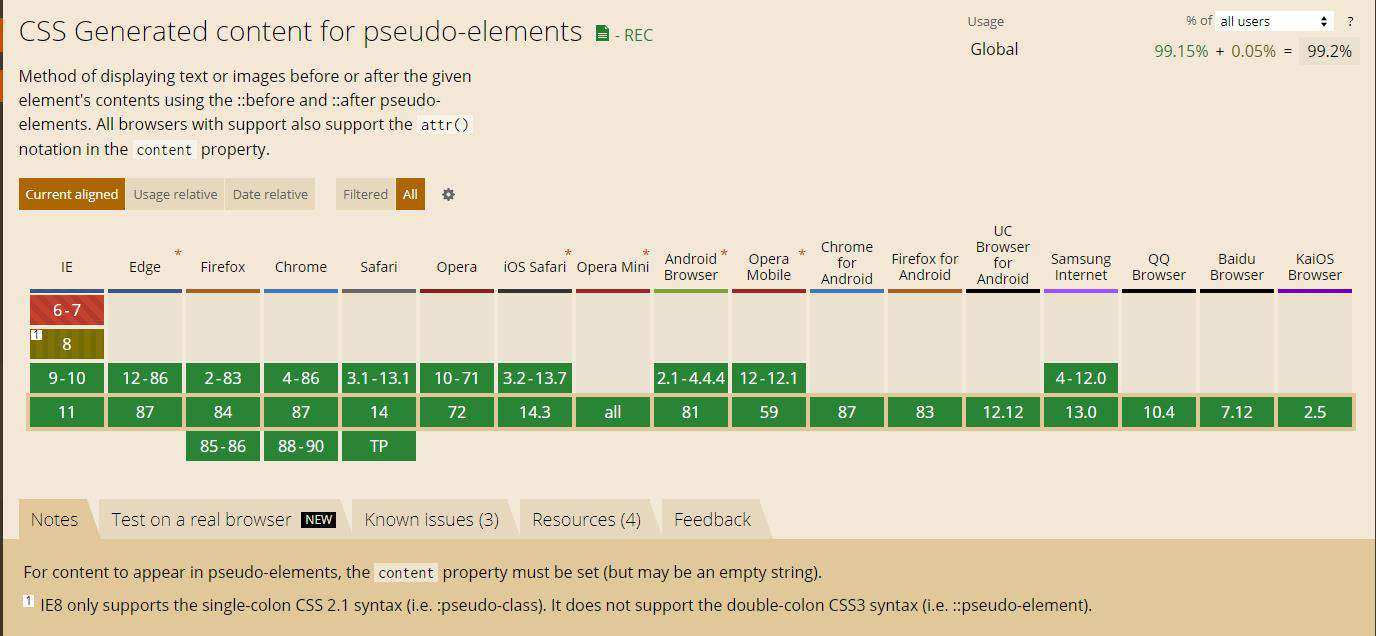Expand IE 6-7 version details cell
1376x636 pixels.
(x=67, y=310)
